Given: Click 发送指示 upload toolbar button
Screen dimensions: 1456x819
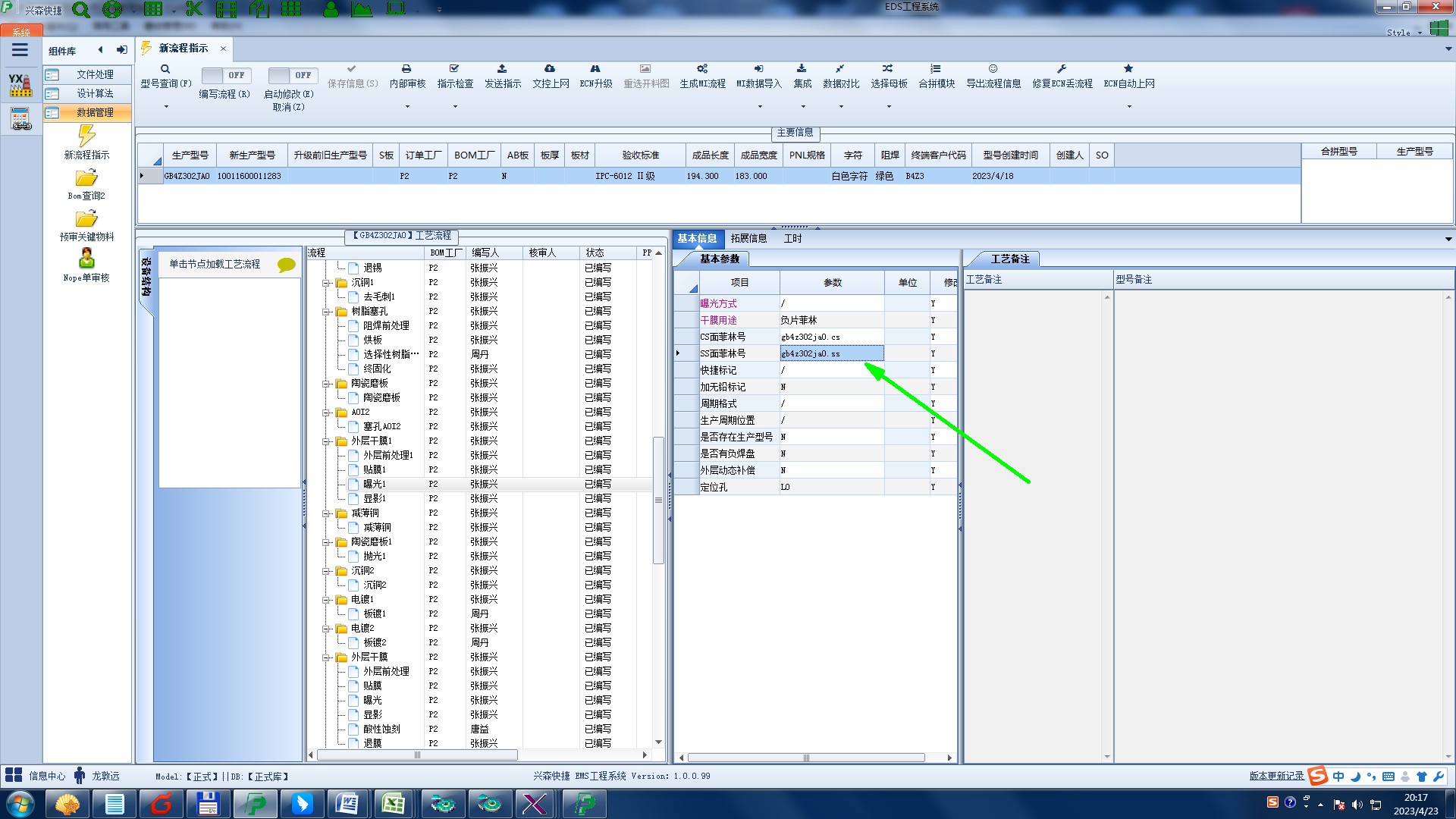Looking at the screenshot, I should pos(503,76).
